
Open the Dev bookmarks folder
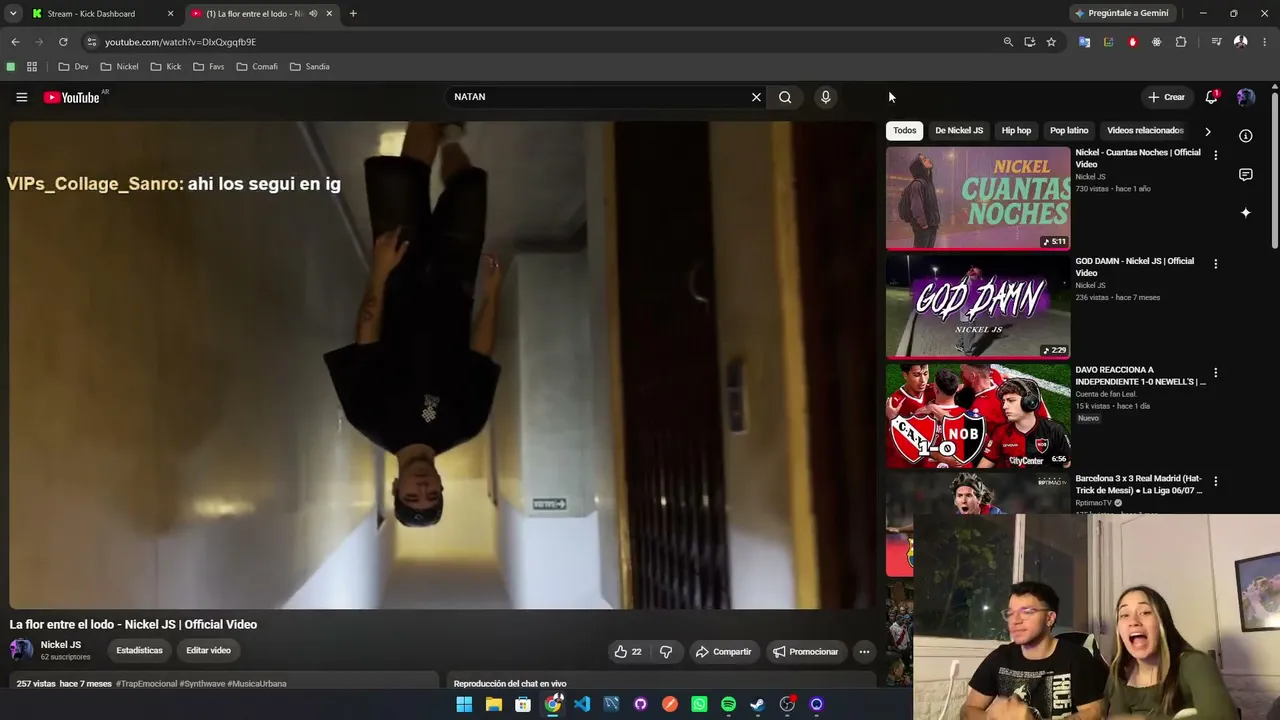tap(74, 67)
